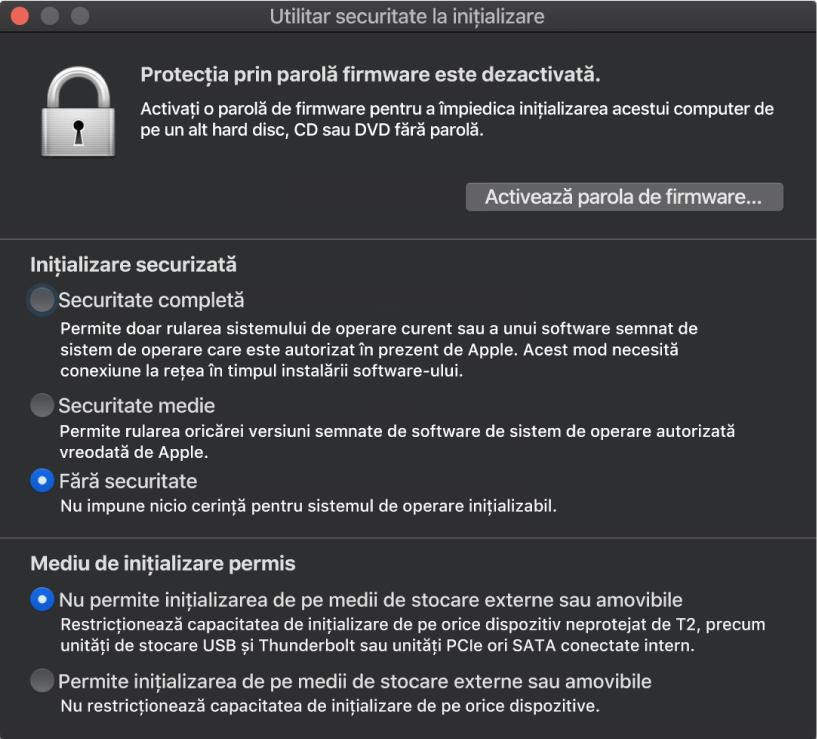Click the text about T2-protected devices
Image resolution: width=817 pixels, height=739 pixels.
click(400, 633)
